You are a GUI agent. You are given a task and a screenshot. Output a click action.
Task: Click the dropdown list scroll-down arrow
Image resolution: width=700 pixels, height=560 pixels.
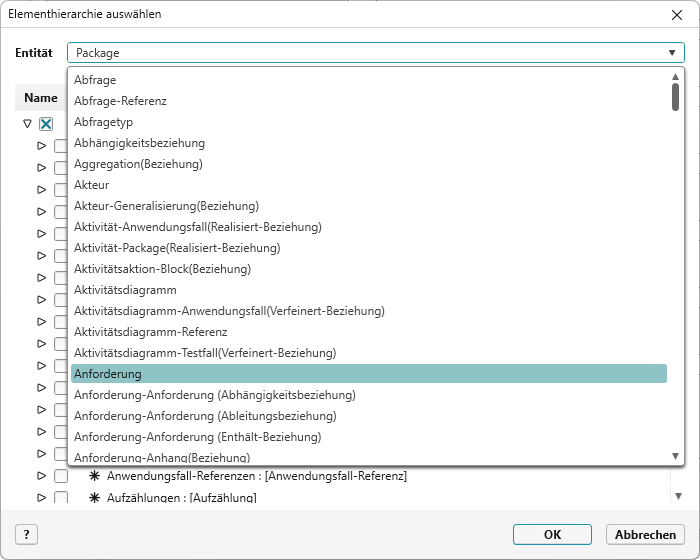(676, 456)
